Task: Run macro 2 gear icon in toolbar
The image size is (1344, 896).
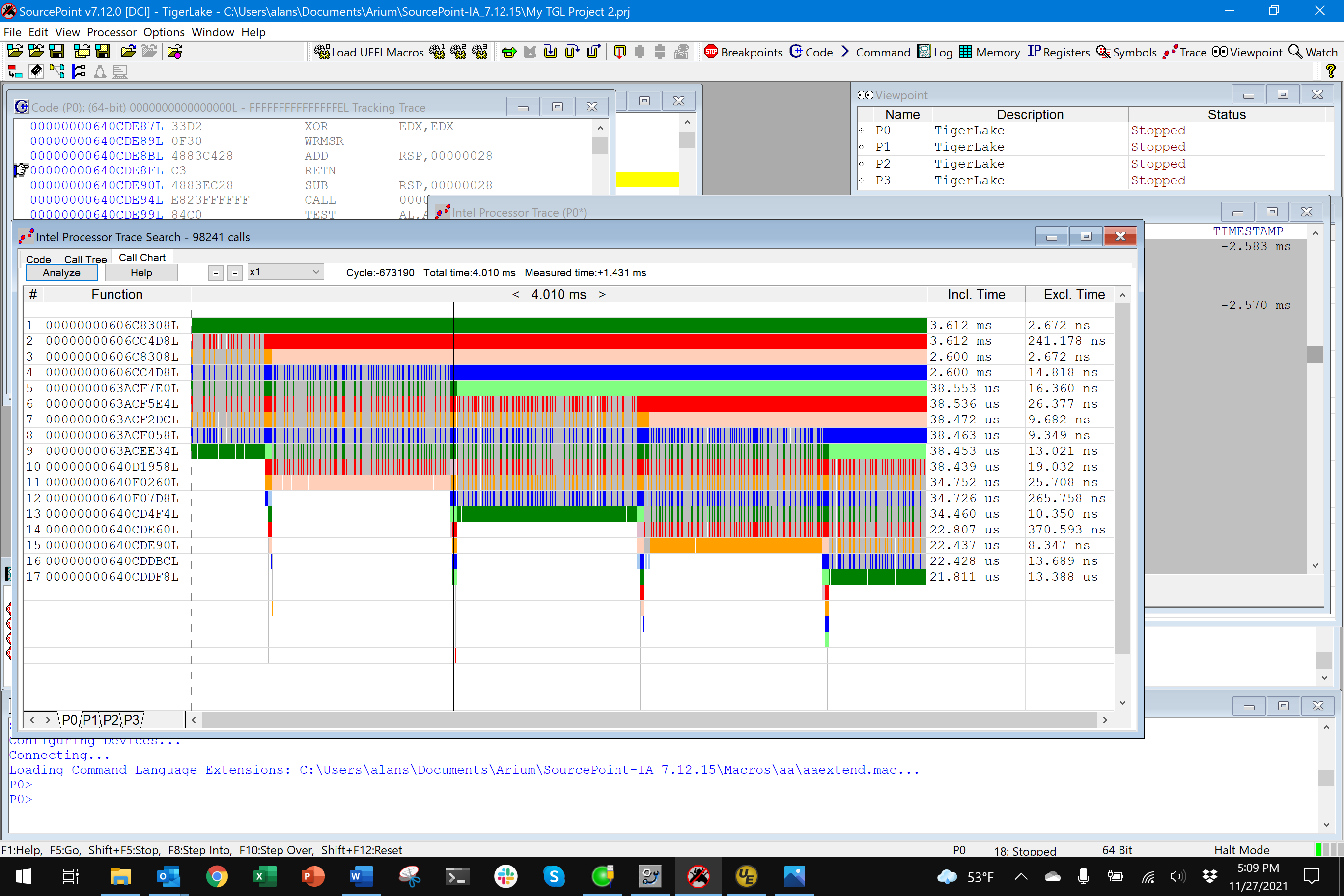Action: [x=458, y=52]
